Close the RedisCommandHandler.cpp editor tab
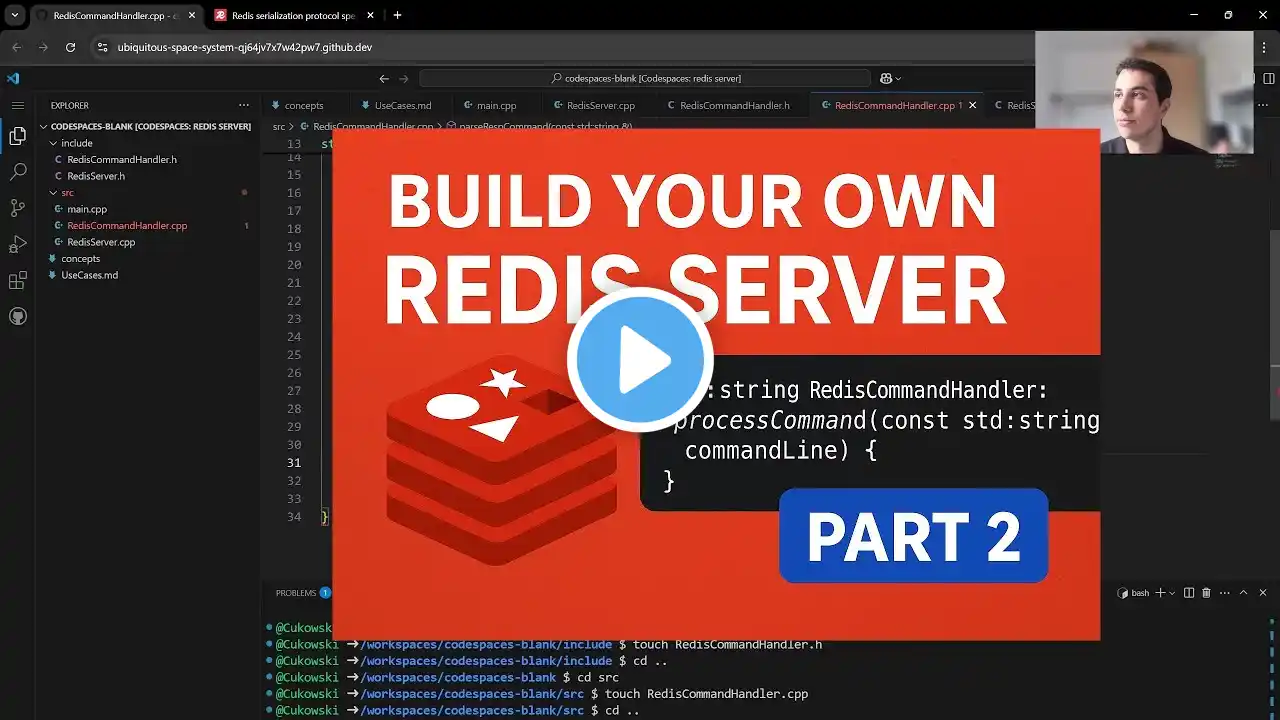Viewport: 1280px width, 720px height. click(x=972, y=105)
